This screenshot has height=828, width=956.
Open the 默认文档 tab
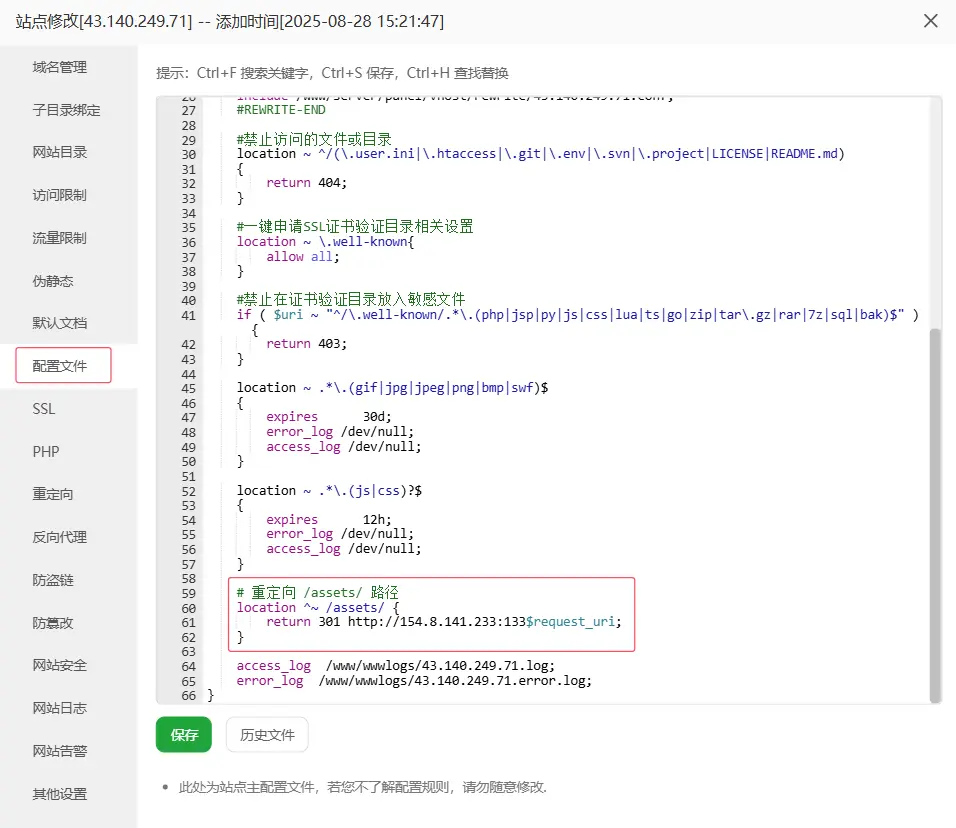coord(60,323)
